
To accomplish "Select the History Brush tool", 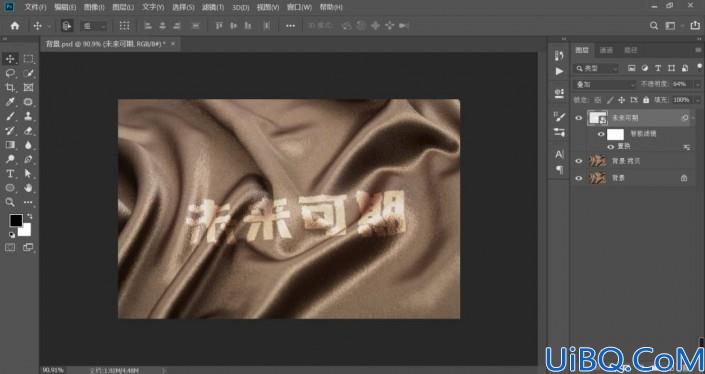I will tap(10, 131).
